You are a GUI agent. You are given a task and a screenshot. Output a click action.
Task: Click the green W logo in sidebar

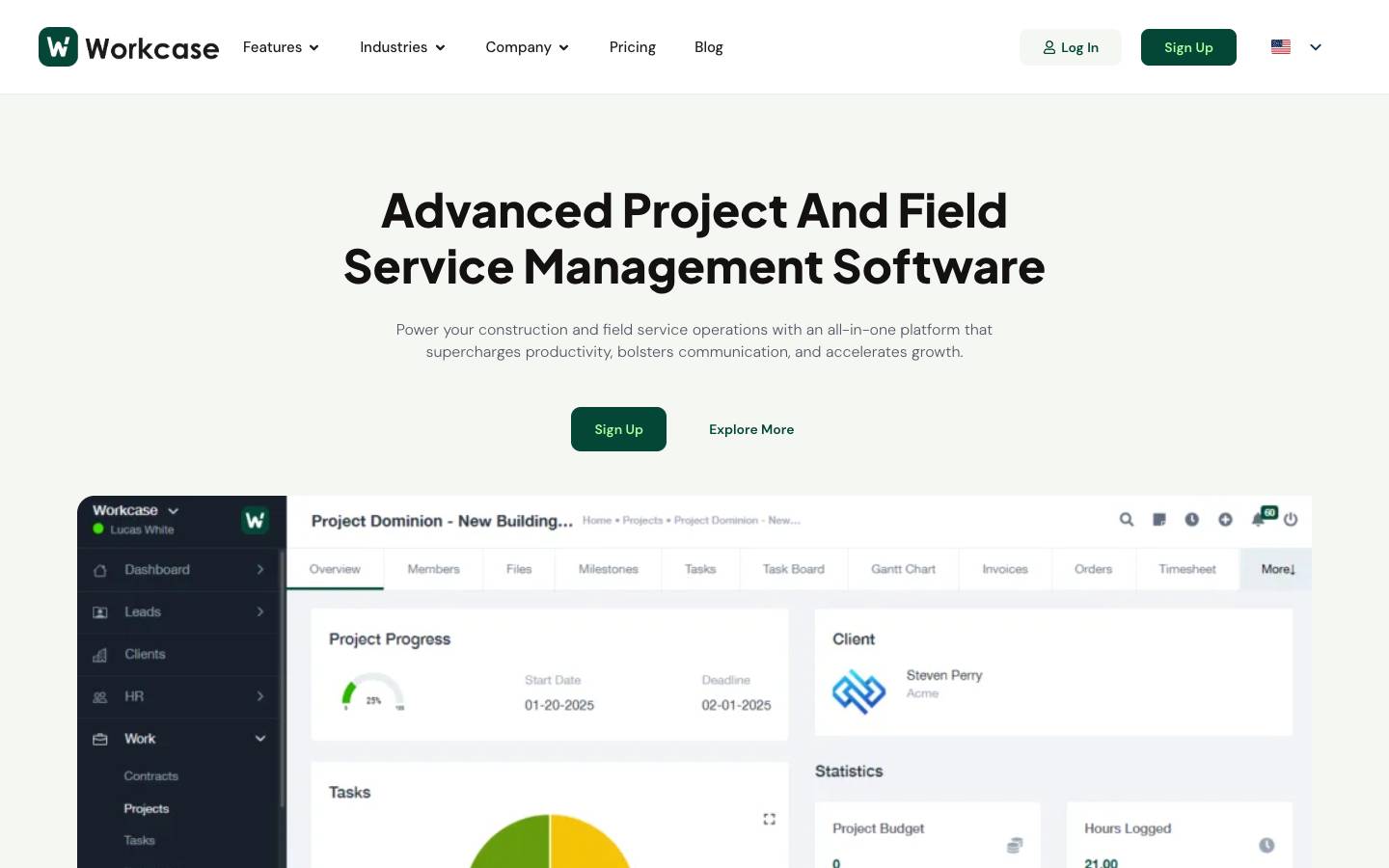255,521
